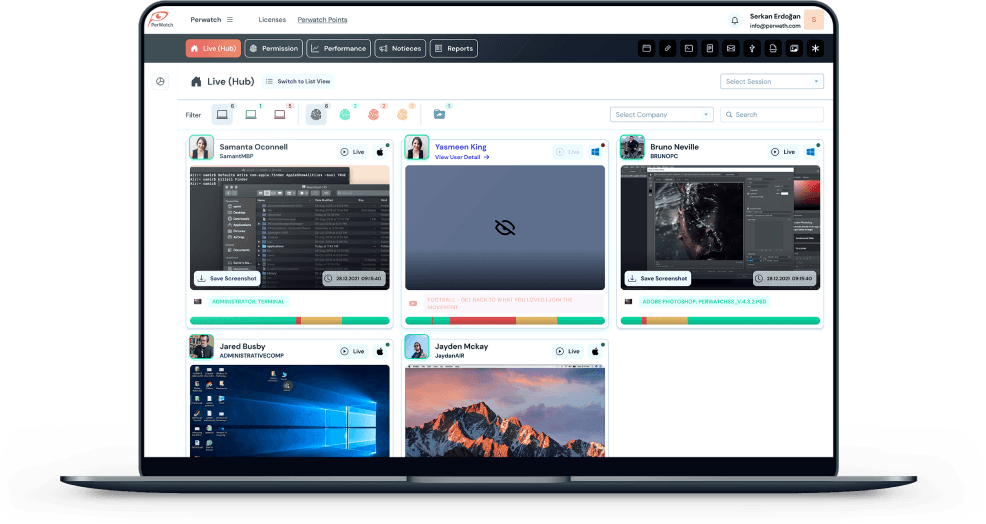Image resolution: width=986 pixels, height=524 pixels.
Task: Open View User Detail for Yasmeen King
Action: click(462, 157)
